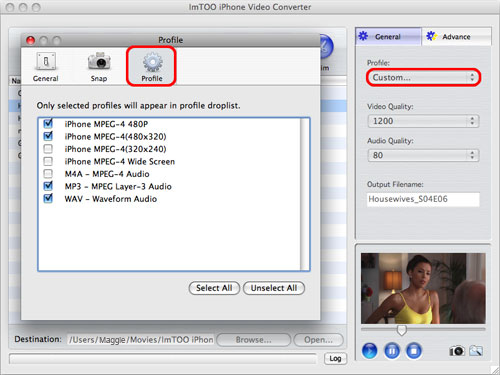
Task: Open the Video Quality 1200 combo box
Action: [423, 121]
